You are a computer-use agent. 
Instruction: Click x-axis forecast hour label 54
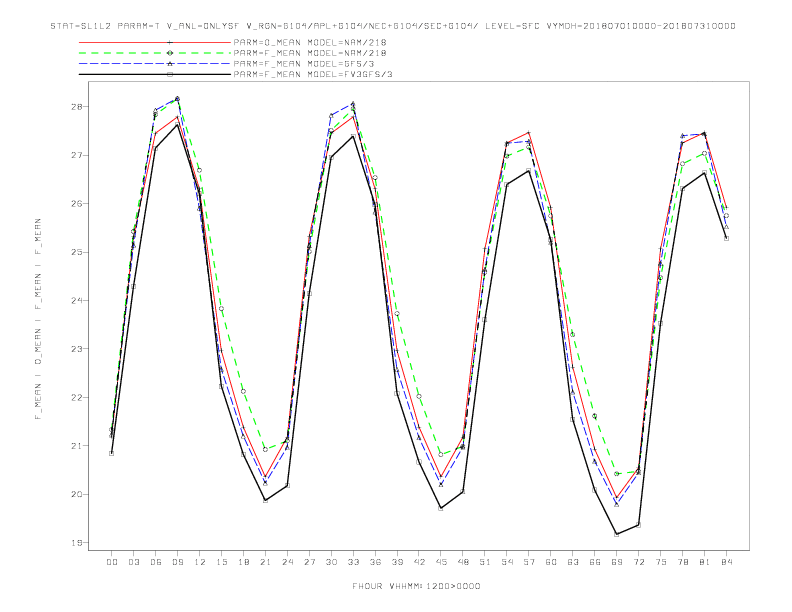point(507,562)
